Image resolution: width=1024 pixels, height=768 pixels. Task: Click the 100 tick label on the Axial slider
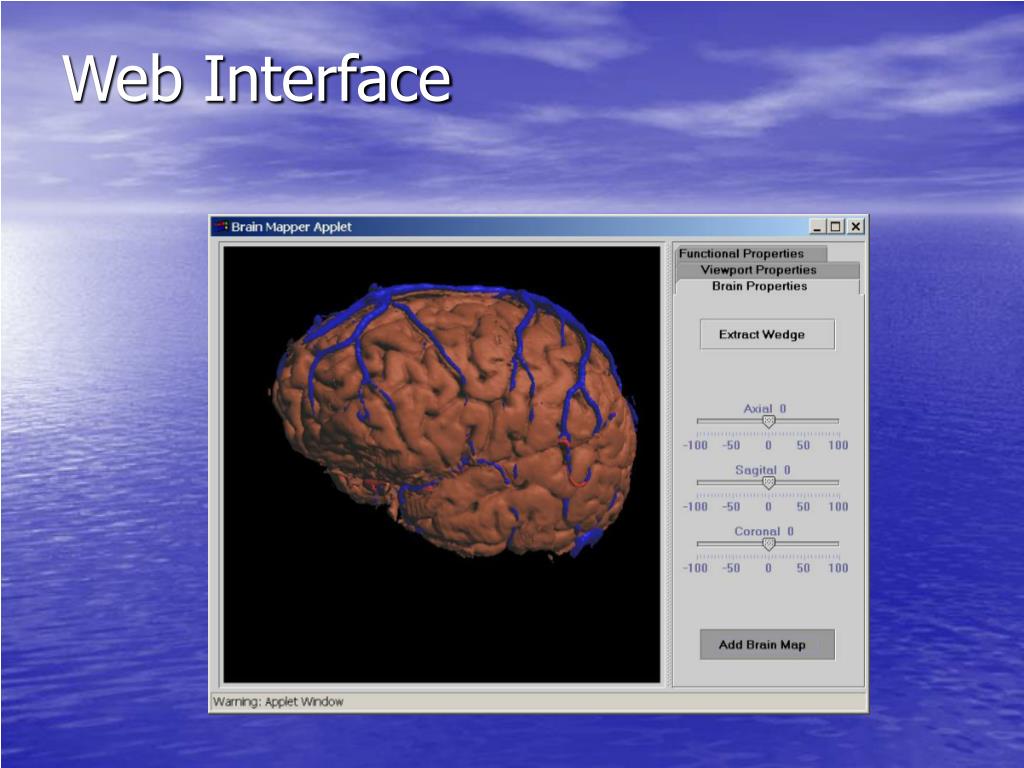838,445
